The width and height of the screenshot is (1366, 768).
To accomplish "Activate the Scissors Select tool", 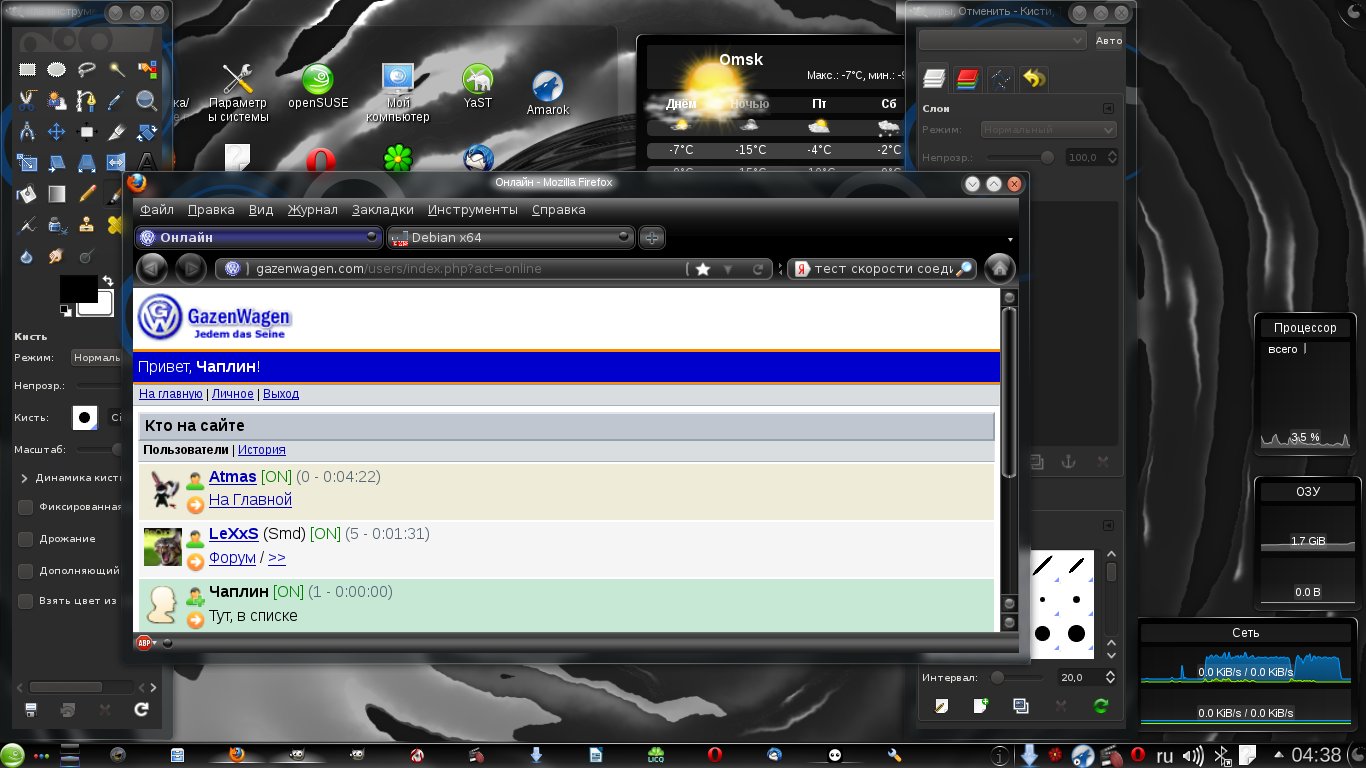I will coord(27,100).
